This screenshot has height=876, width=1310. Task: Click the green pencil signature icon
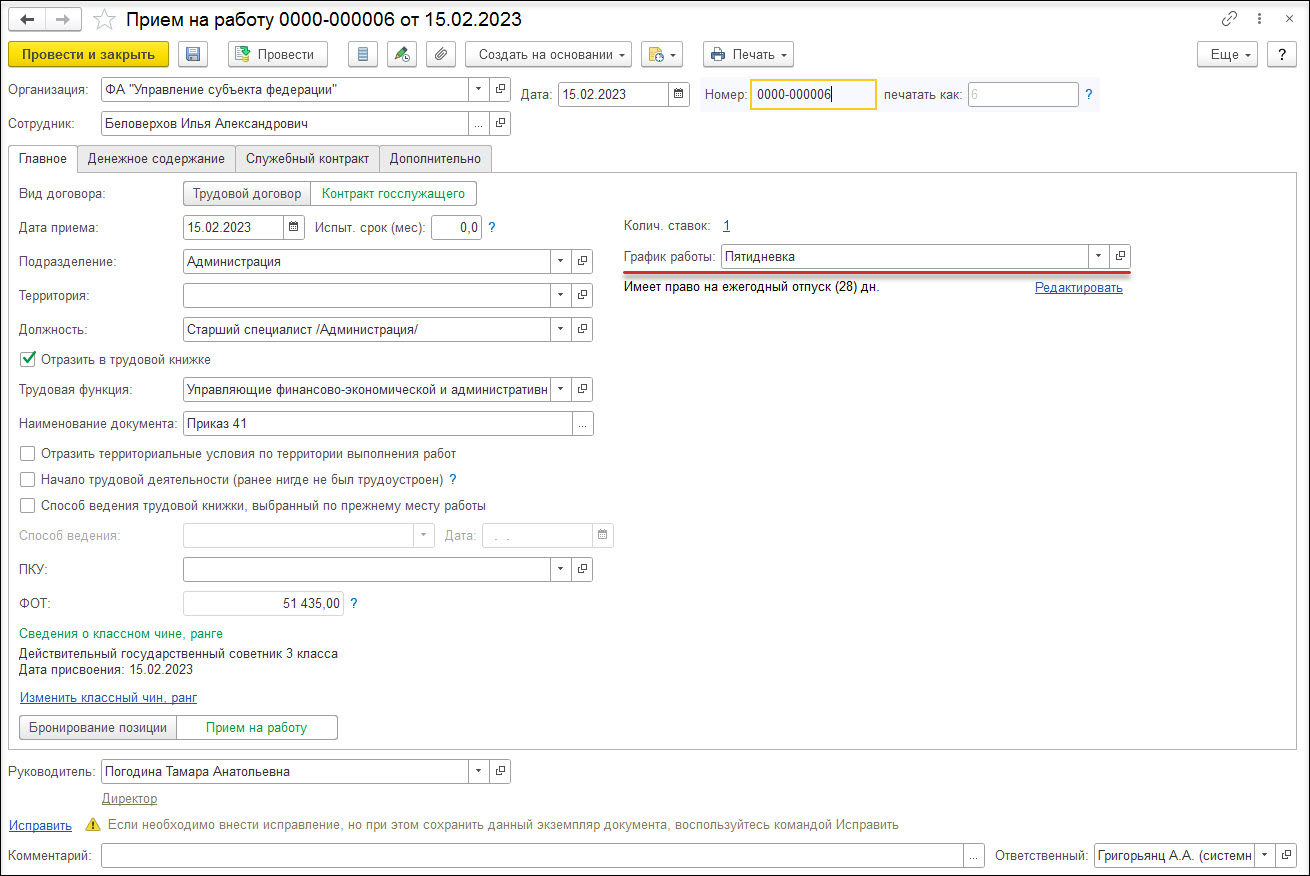(402, 54)
